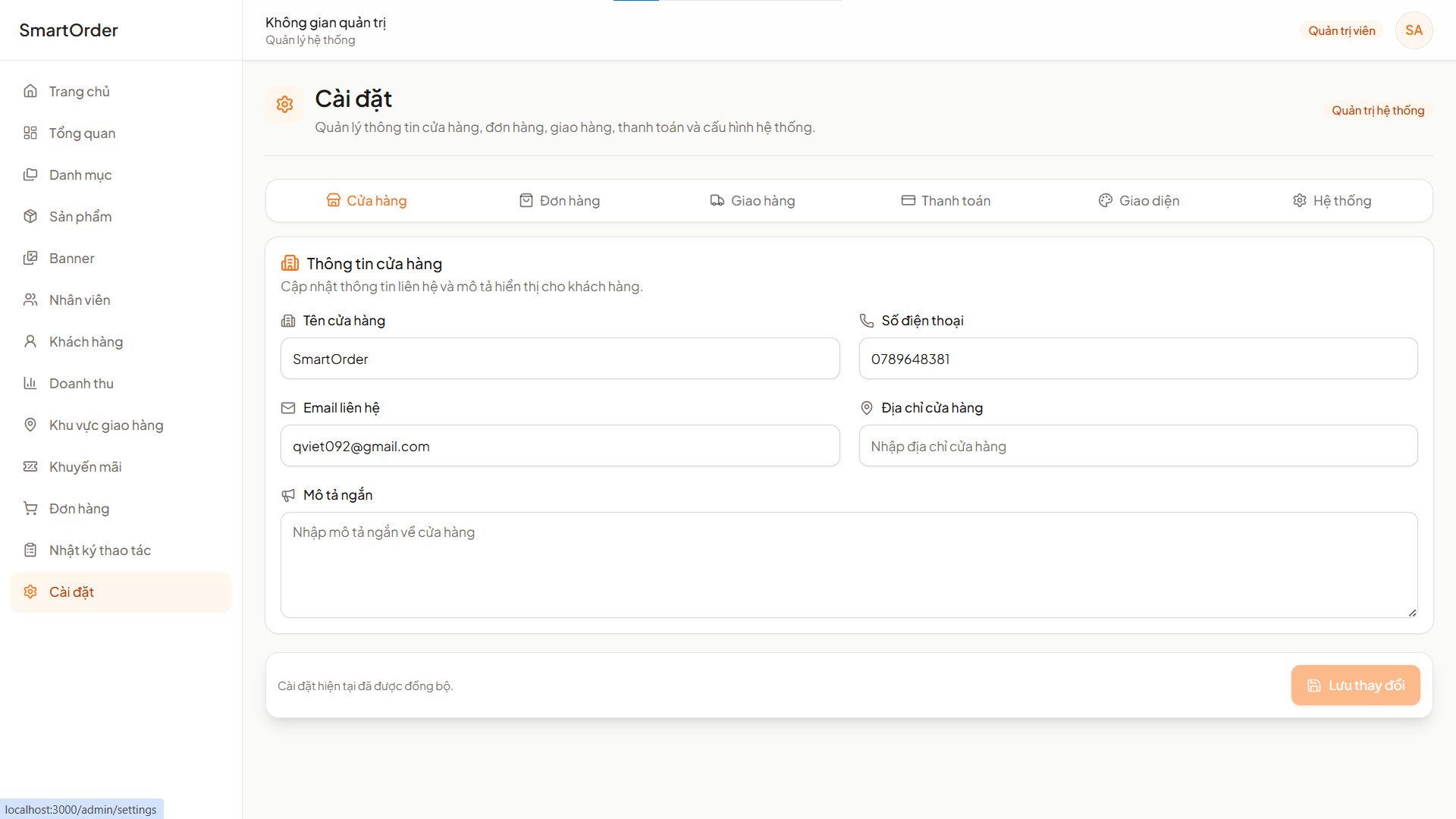The width and height of the screenshot is (1456, 819).
Task: Click the Quản trị viên badge
Action: coord(1341,30)
